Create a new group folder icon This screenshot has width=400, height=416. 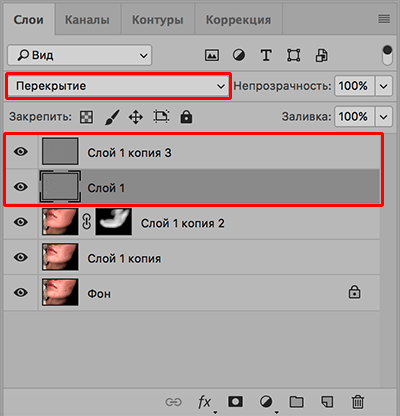coord(296,402)
